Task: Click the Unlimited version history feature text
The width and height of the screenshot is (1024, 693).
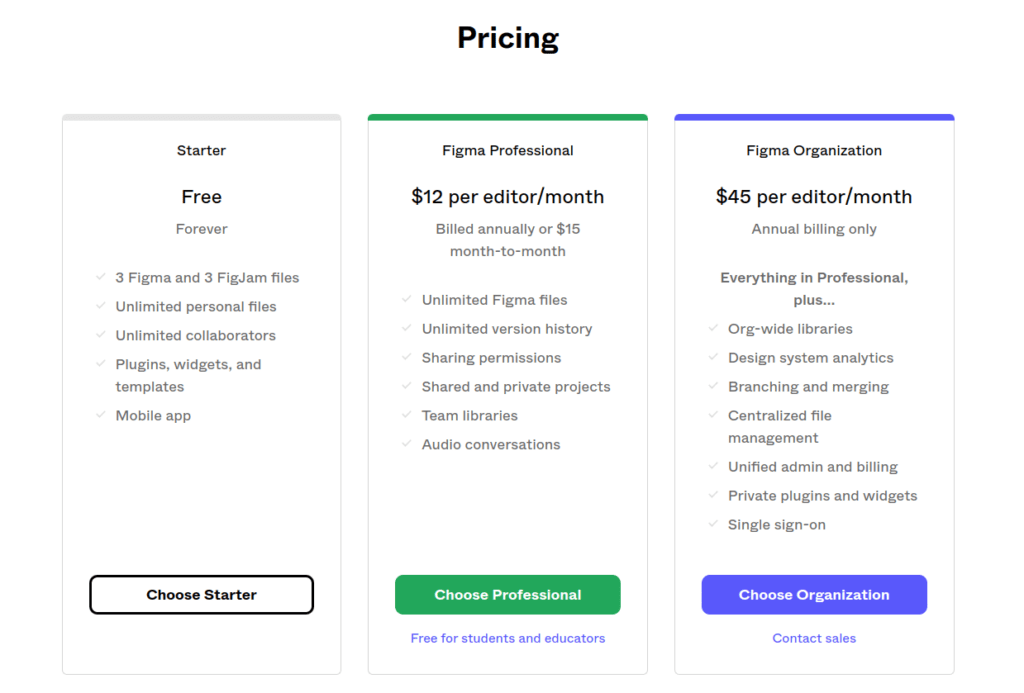Action: [x=507, y=329]
